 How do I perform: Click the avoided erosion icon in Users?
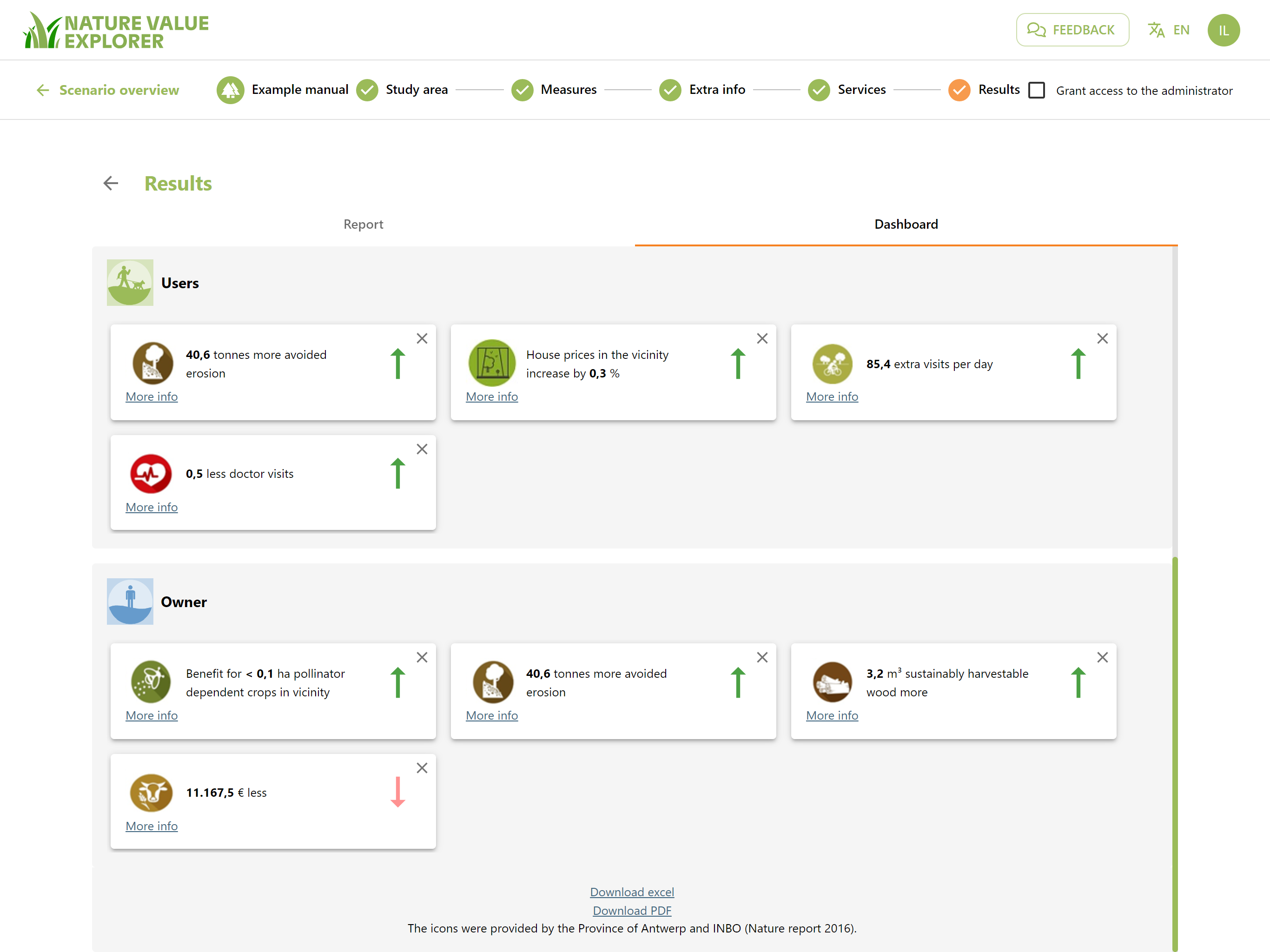coord(152,363)
